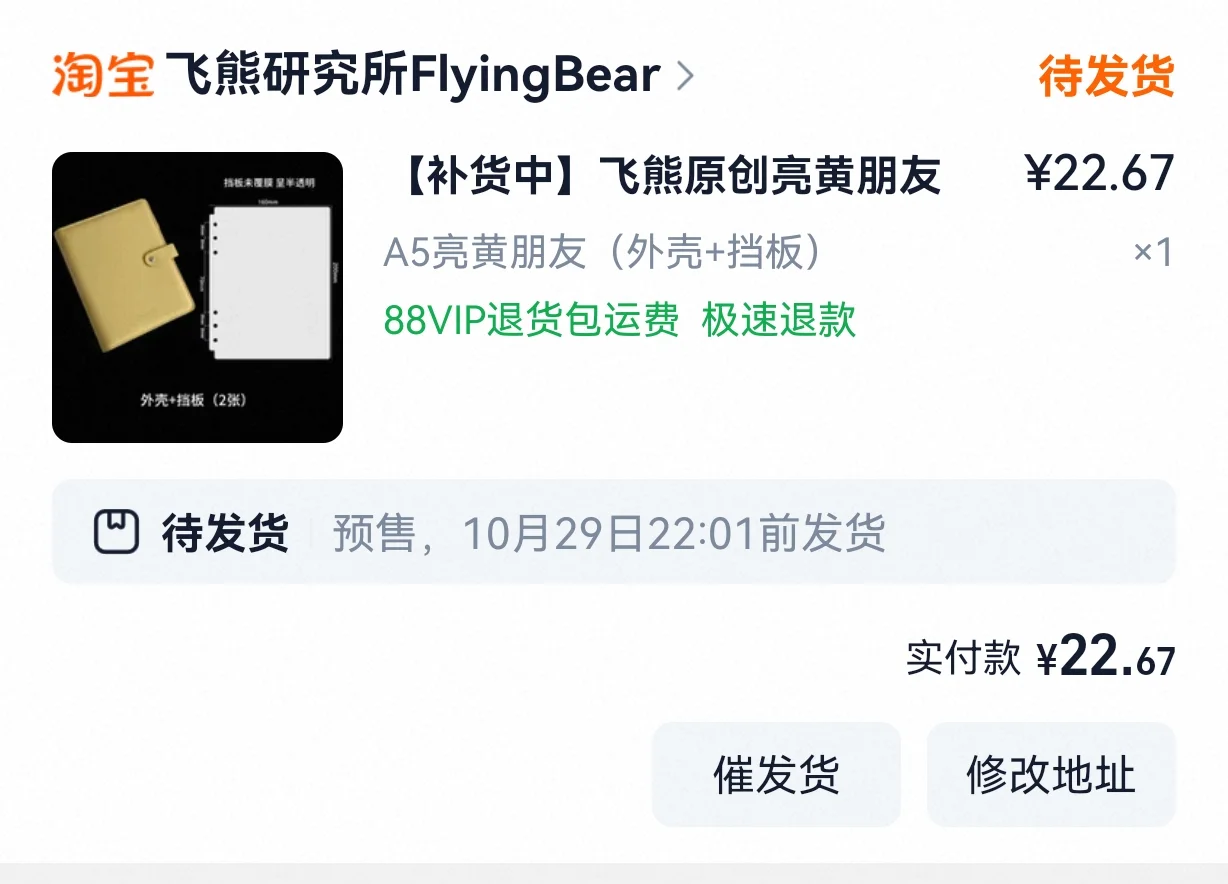This screenshot has width=1228, height=884.
Task: Click the 修改地址 button
Action: tap(1051, 774)
